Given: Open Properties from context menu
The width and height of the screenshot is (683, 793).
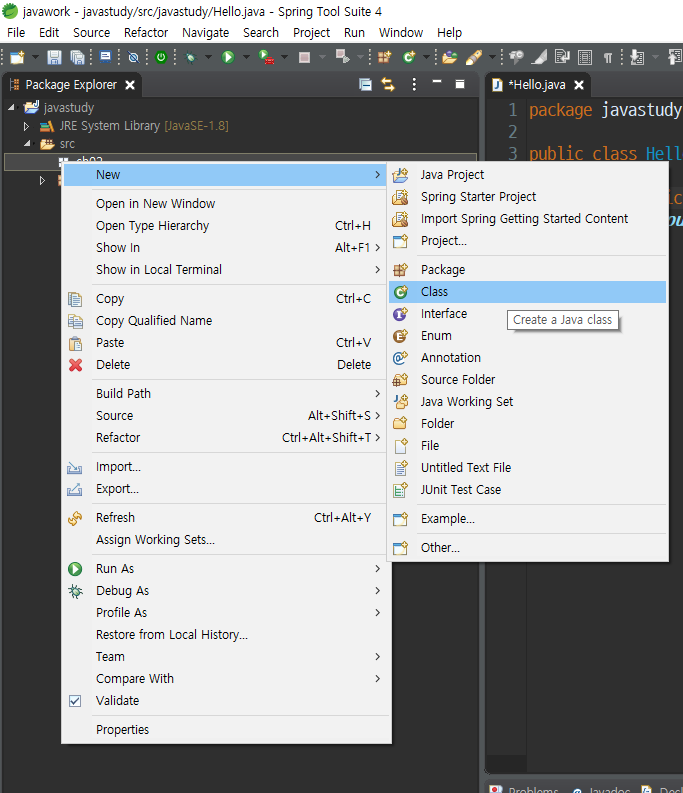Looking at the screenshot, I should [227, 730].
